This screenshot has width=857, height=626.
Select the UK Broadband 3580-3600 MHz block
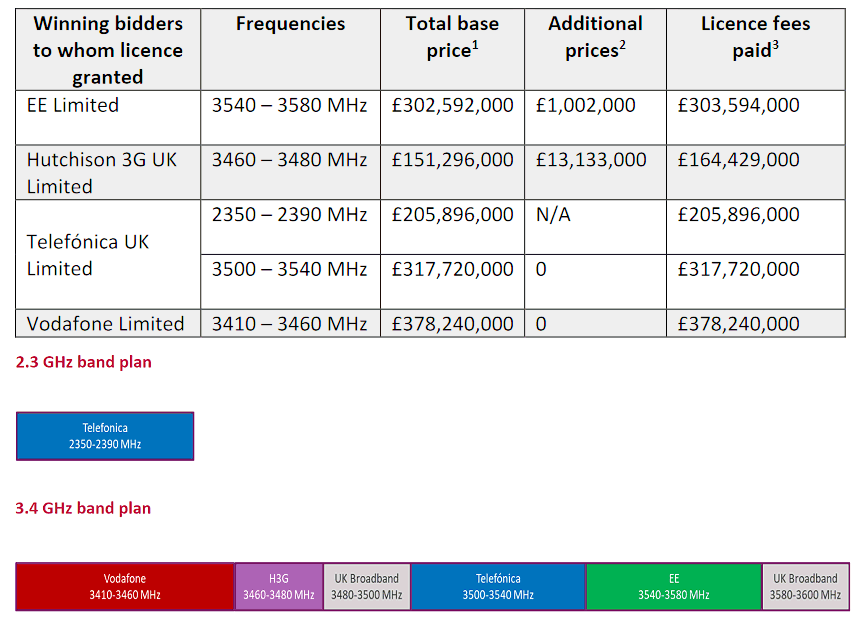[804, 586]
